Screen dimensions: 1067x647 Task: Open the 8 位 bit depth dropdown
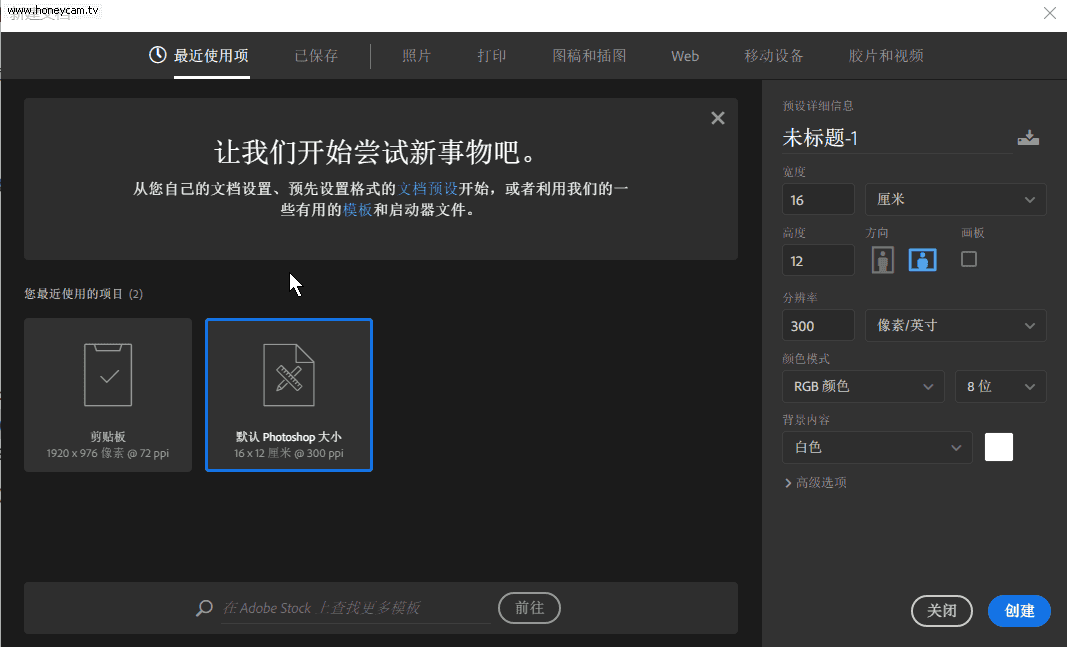coord(1000,386)
